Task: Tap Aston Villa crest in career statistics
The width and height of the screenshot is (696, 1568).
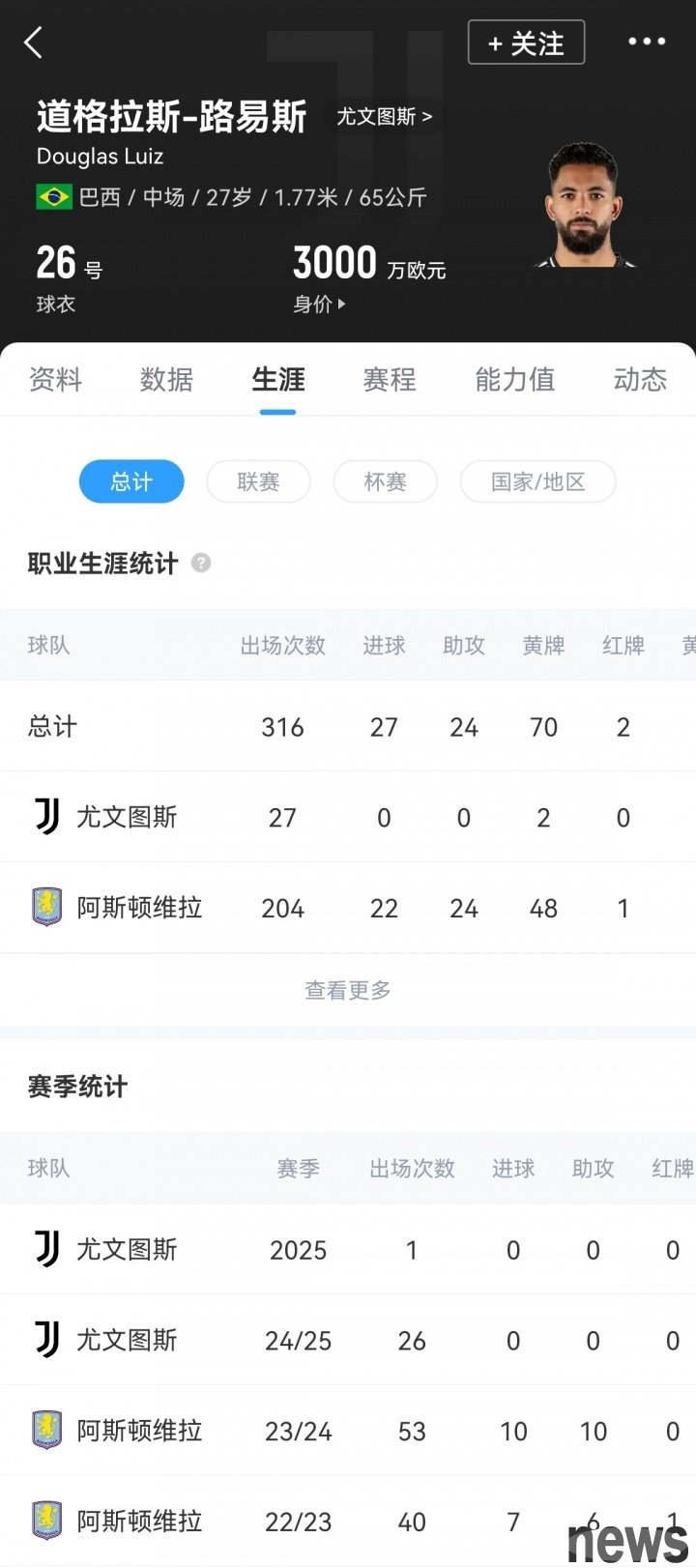Action: (47, 908)
